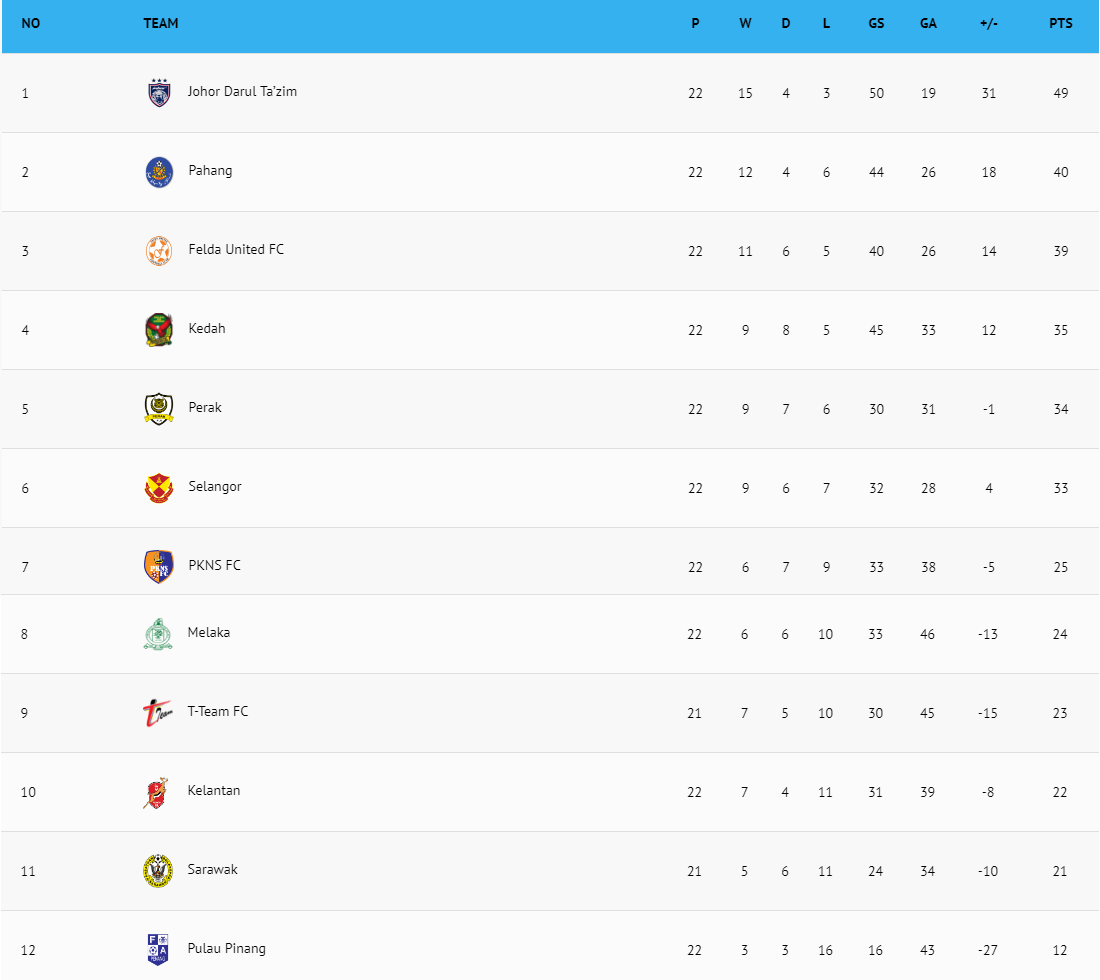This screenshot has height=980, width=1100.
Task: Click the Felda United FC crest
Action: pyautogui.click(x=158, y=250)
